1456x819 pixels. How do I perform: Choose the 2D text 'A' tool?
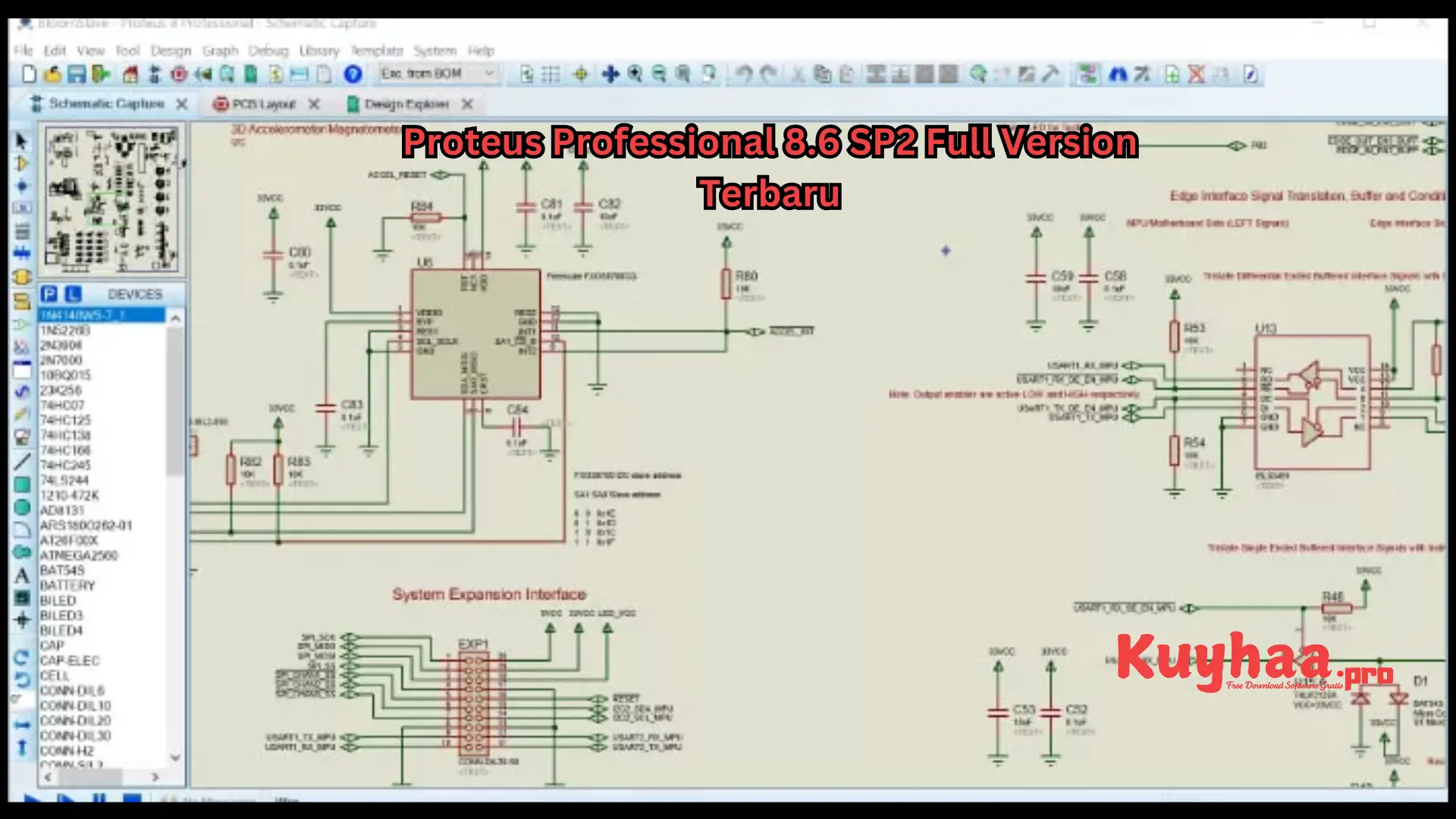[x=22, y=576]
